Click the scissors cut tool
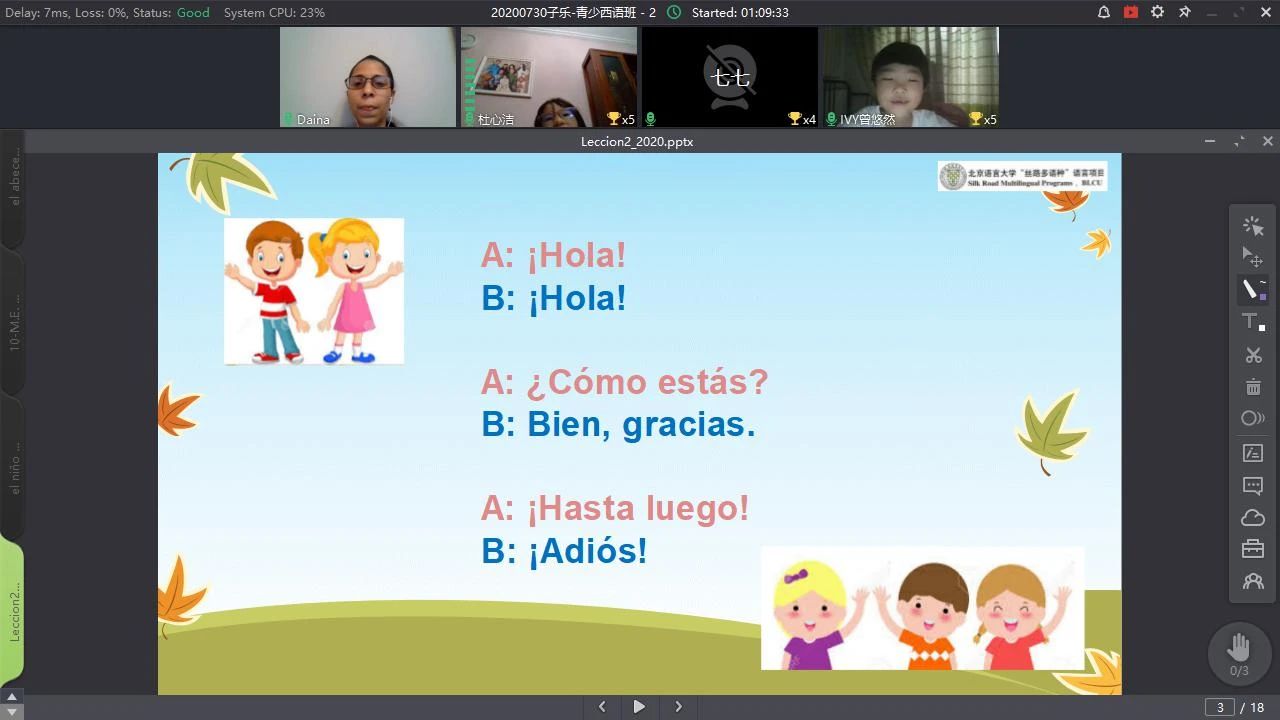Image resolution: width=1280 pixels, height=720 pixels. (x=1253, y=355)
